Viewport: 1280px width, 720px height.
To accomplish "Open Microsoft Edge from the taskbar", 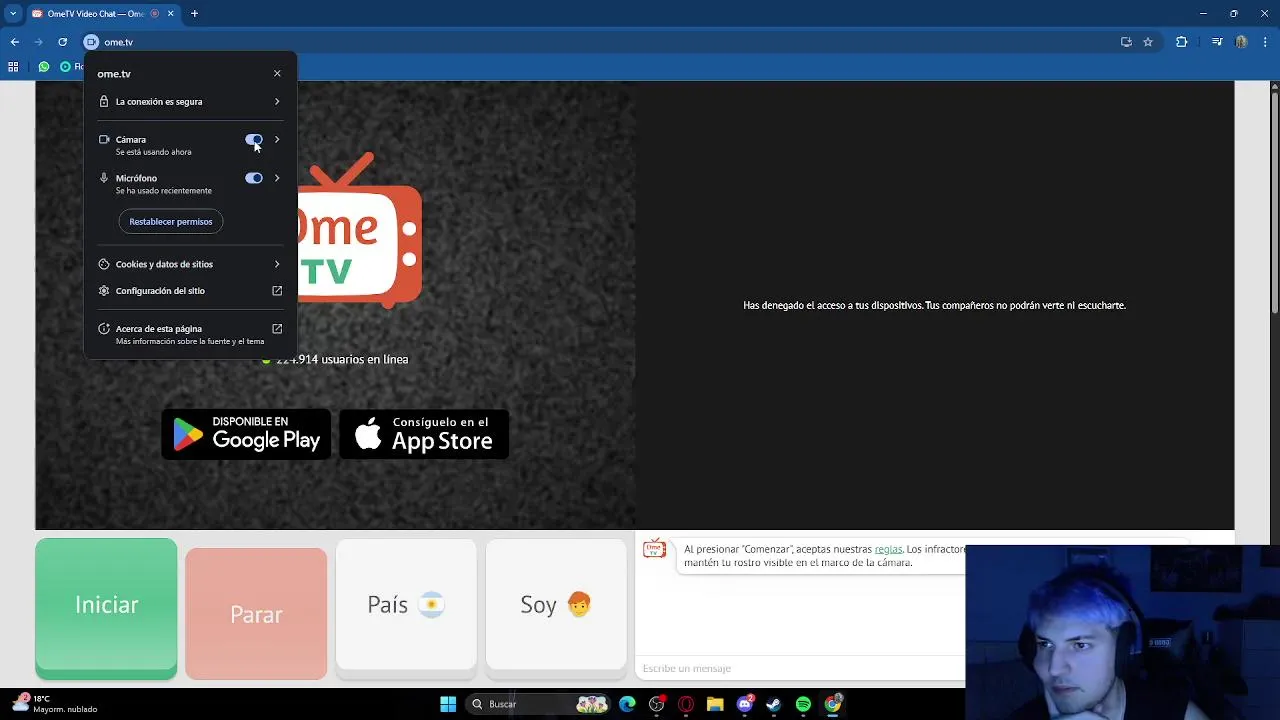I will (x=627, y=704).
